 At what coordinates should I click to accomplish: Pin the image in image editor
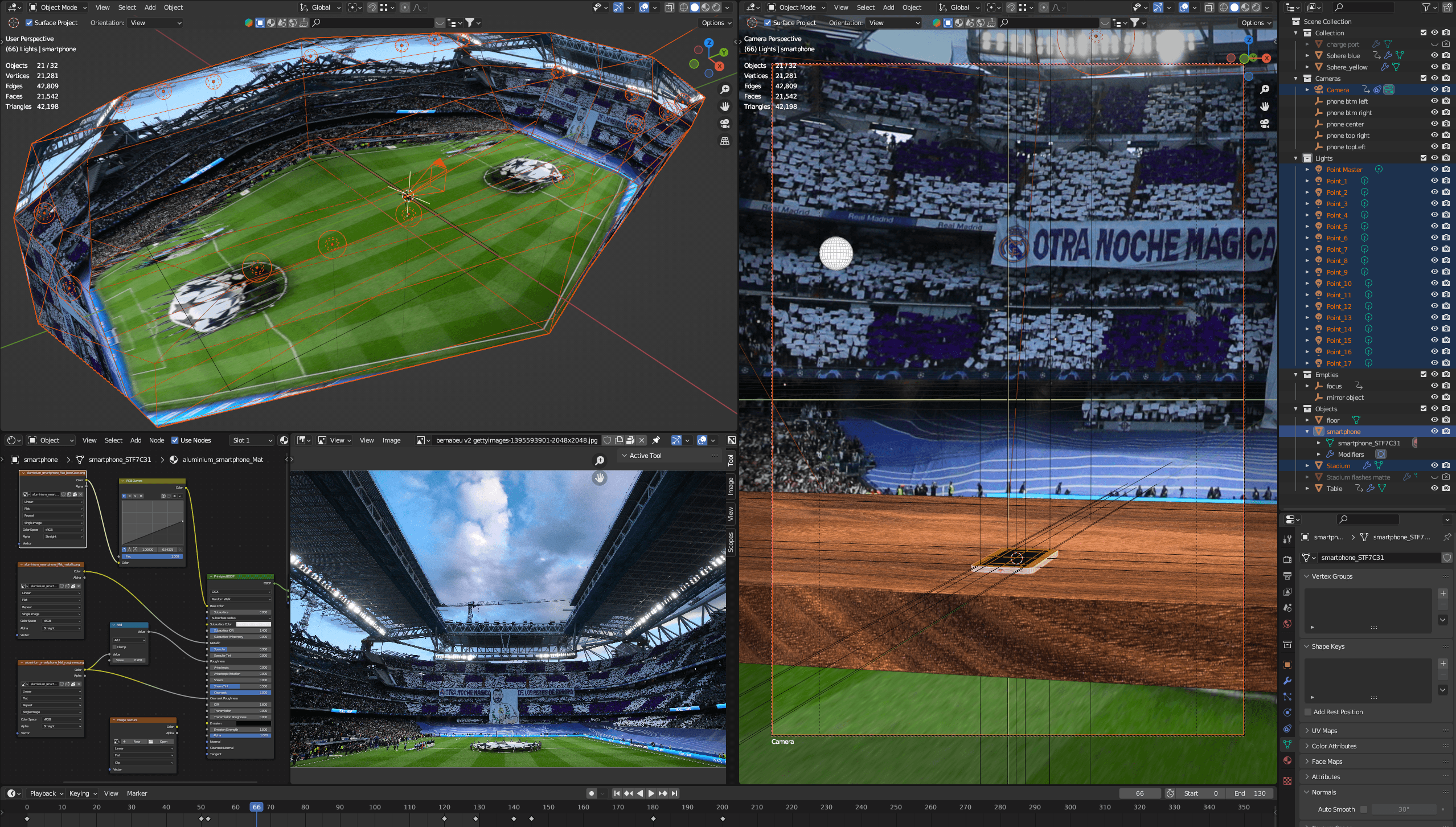click(x=656, y=440)
